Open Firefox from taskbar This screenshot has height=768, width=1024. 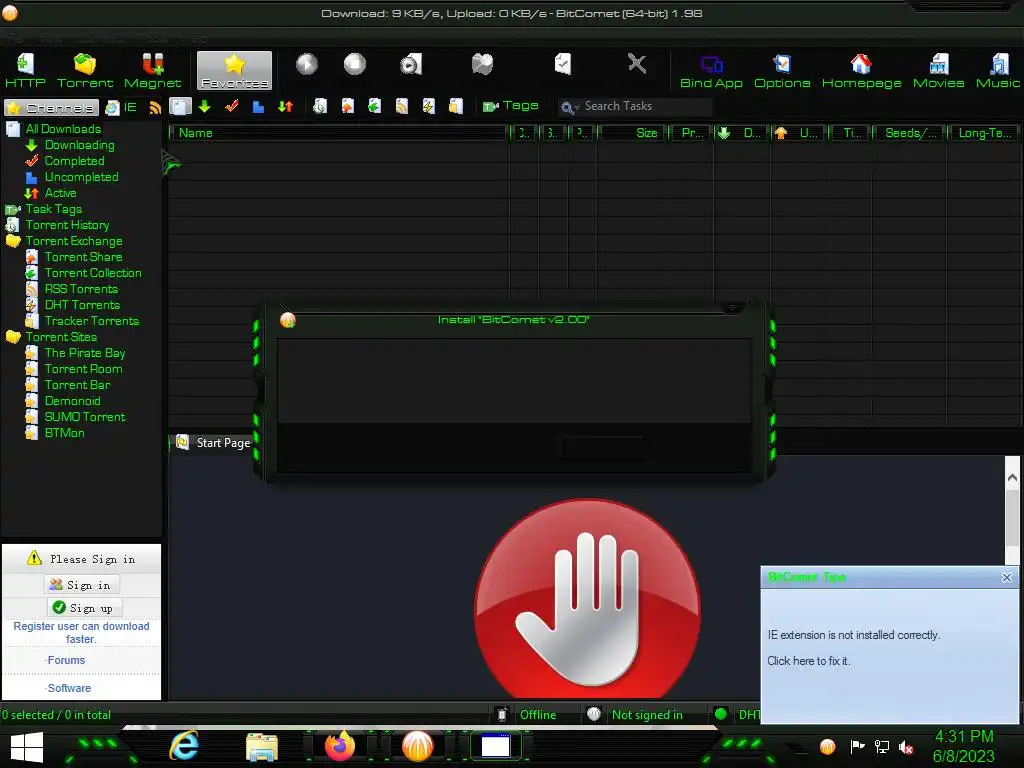tap(340, 746)
